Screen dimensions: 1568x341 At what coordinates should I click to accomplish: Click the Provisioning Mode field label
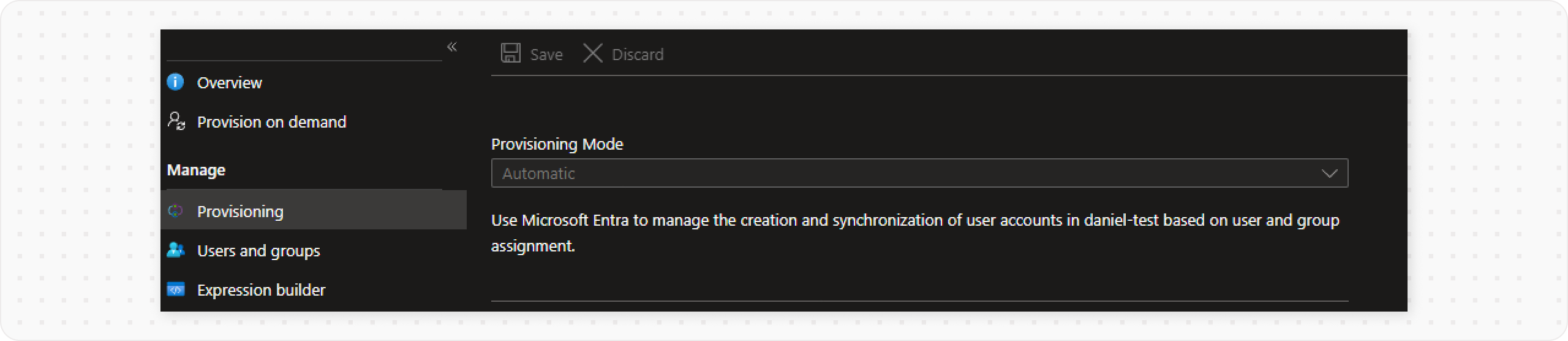[x=557, y=144]
